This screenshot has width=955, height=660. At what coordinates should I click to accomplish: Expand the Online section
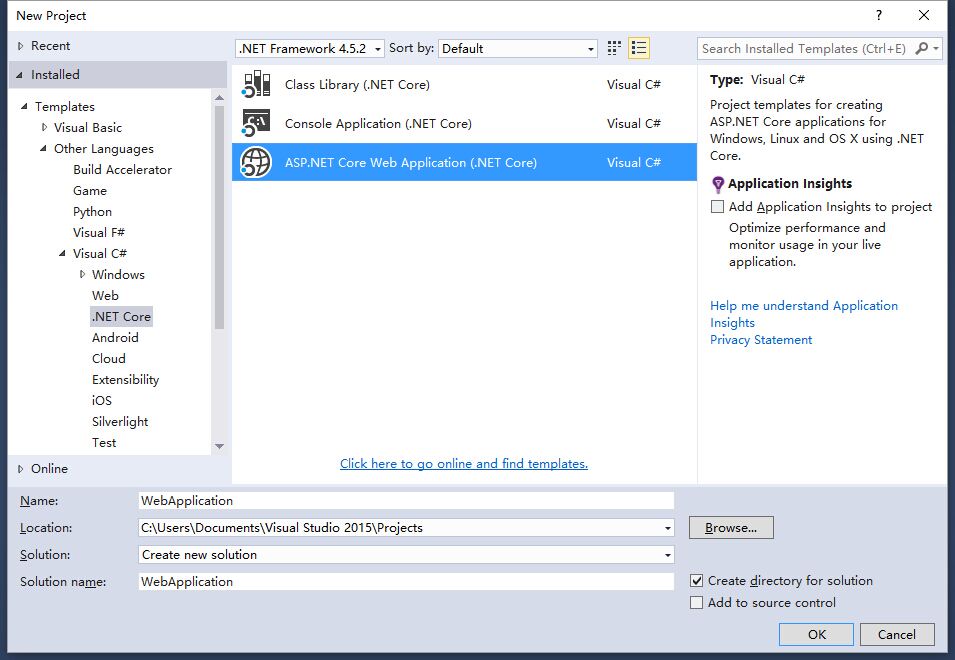[x=20, y=469]
